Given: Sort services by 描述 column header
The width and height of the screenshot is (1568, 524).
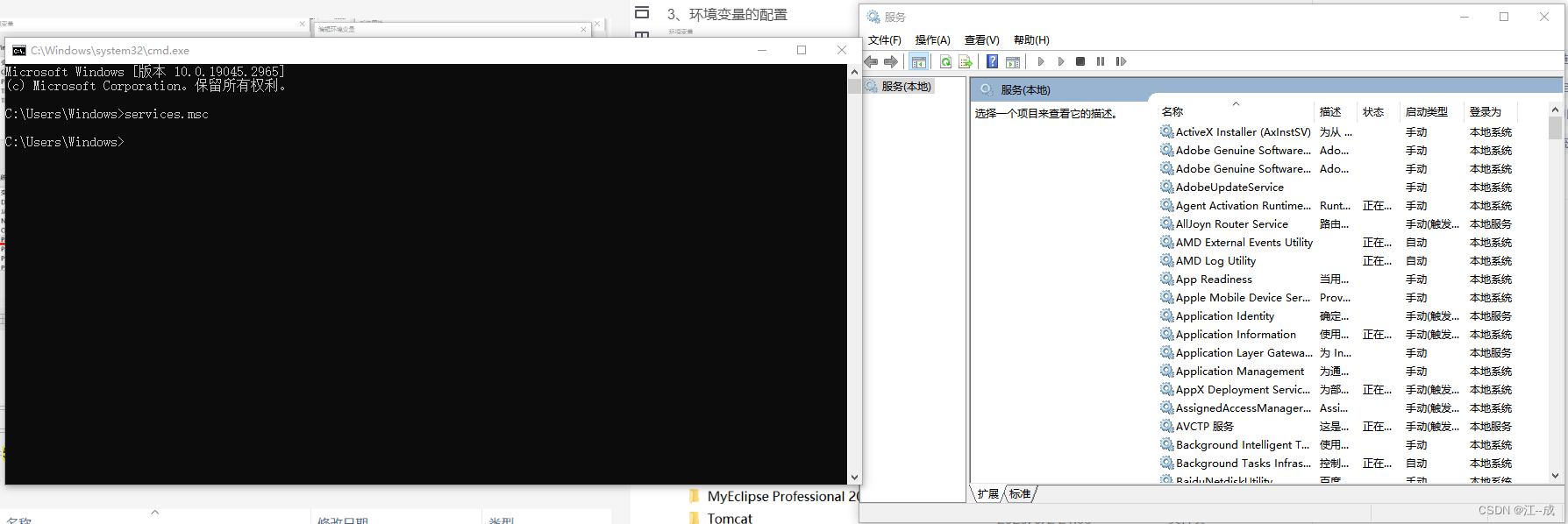Looking at the screenshot, I should pyautogui.click(x=1336, y=111).
